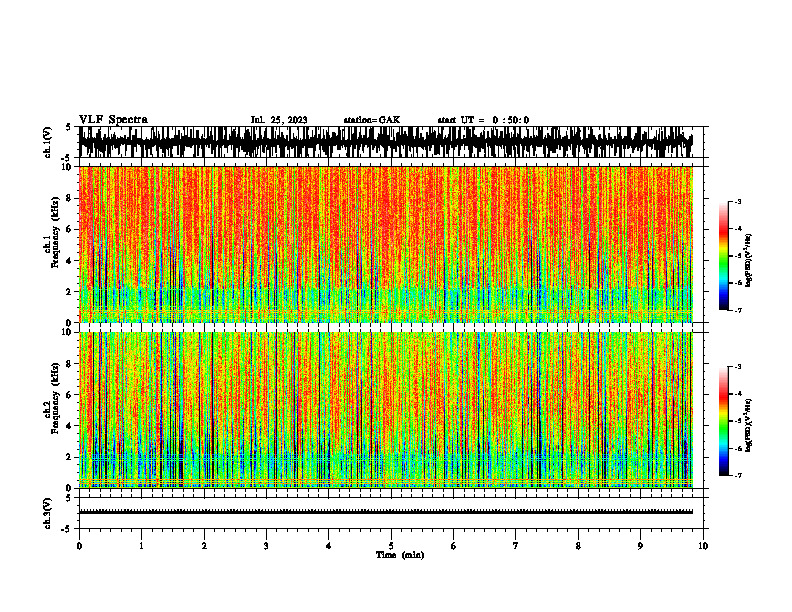792x612 pixels.
Task: Click the ch.1 waveform amplitude strip
Action: [386, 142]
